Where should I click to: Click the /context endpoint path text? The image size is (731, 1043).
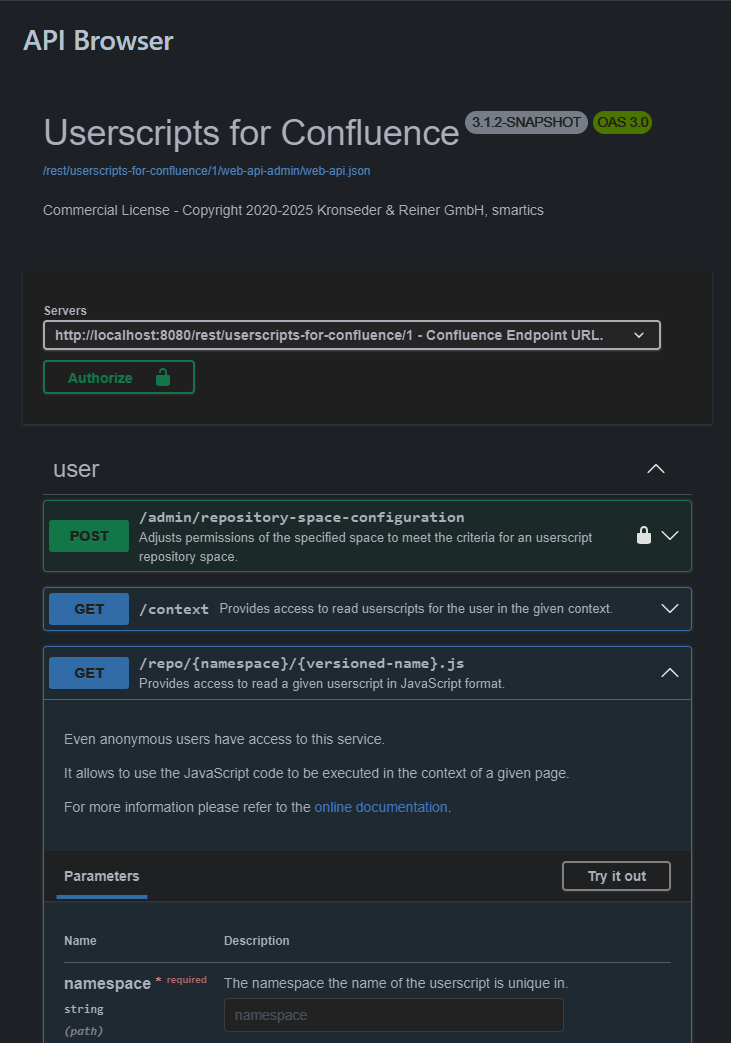tap(174, 609)
